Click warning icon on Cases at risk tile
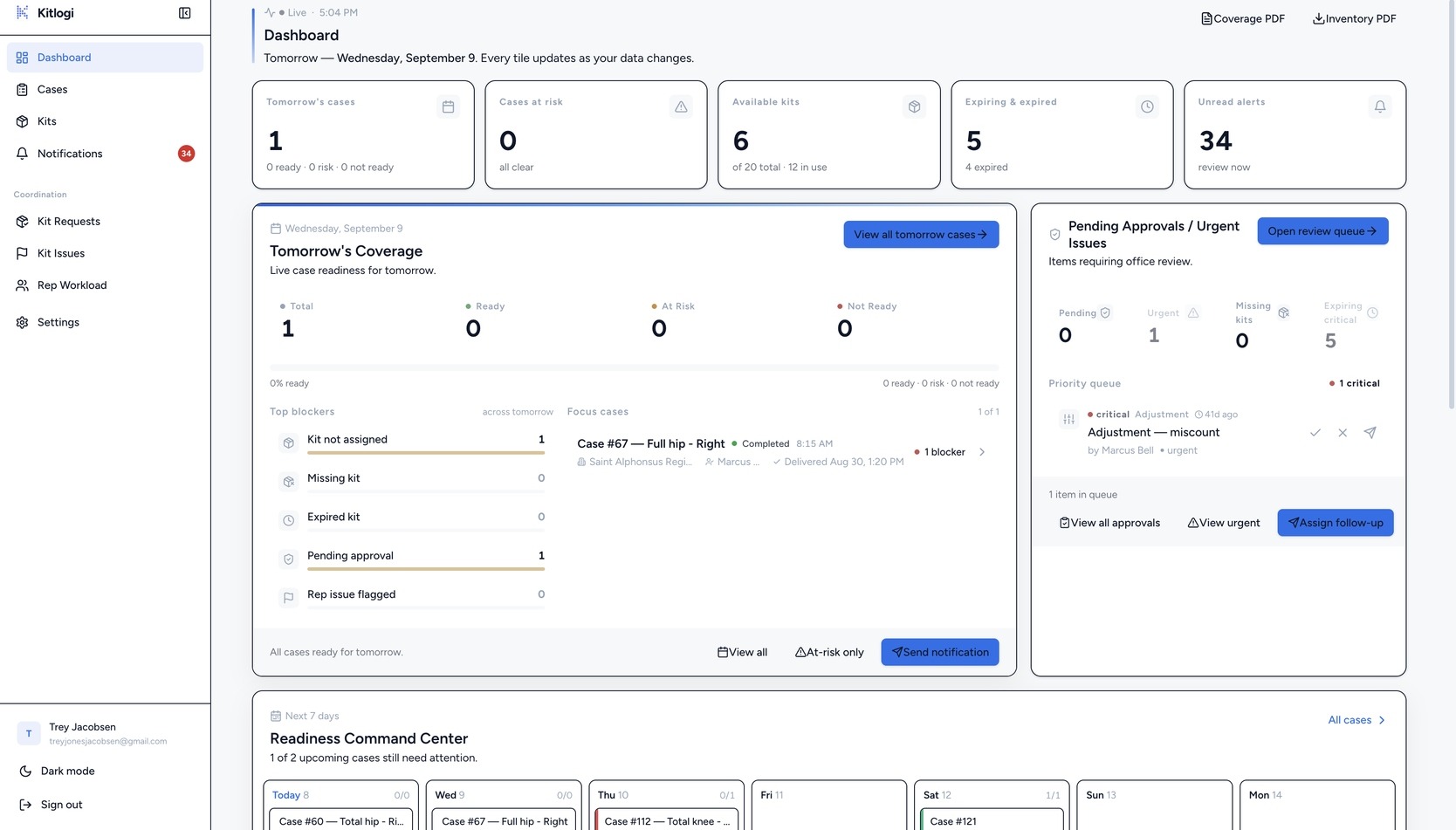 [x=681, y=106]
